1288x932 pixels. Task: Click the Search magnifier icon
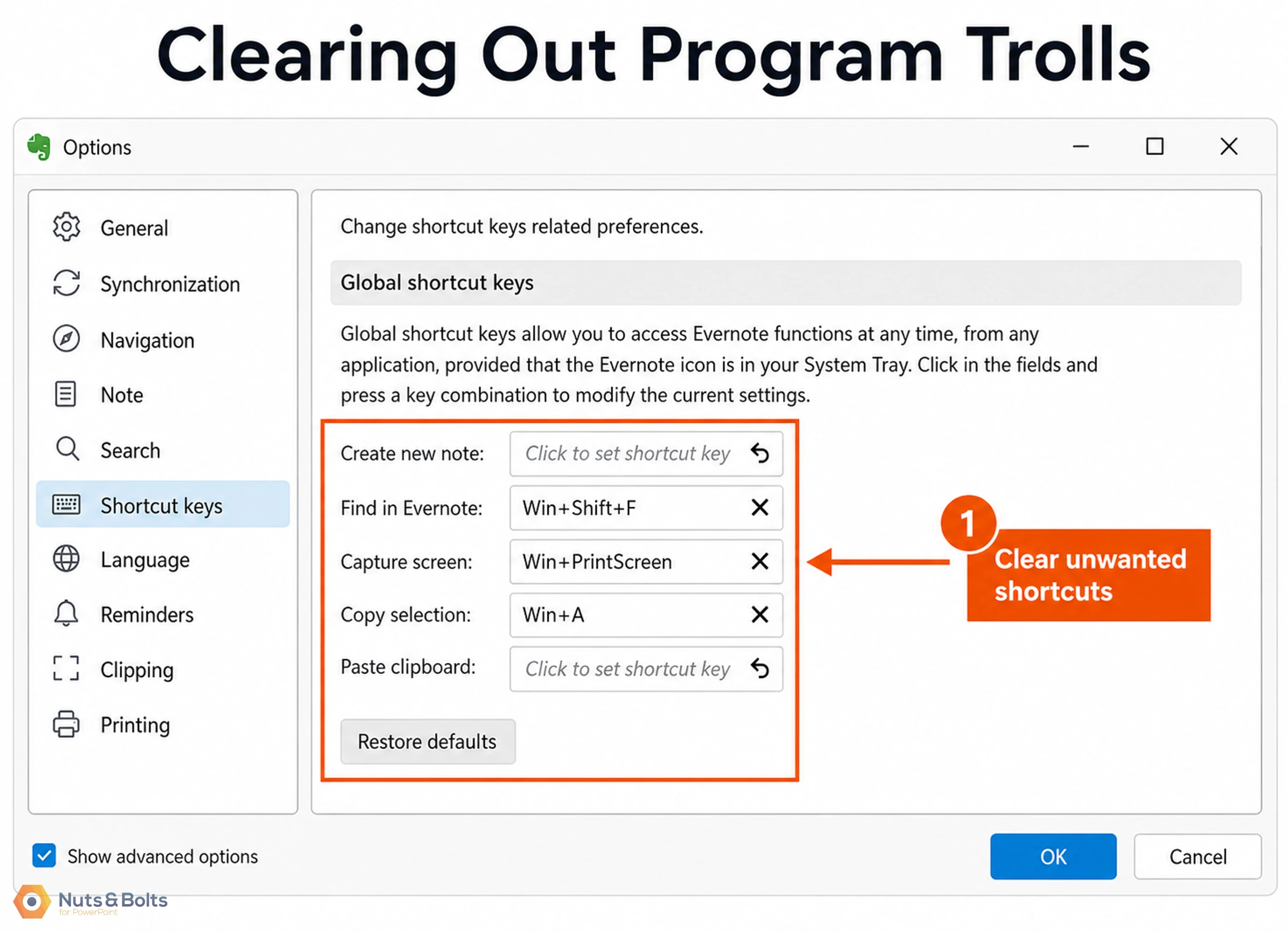pyautogui.click(x=68, y=449)
